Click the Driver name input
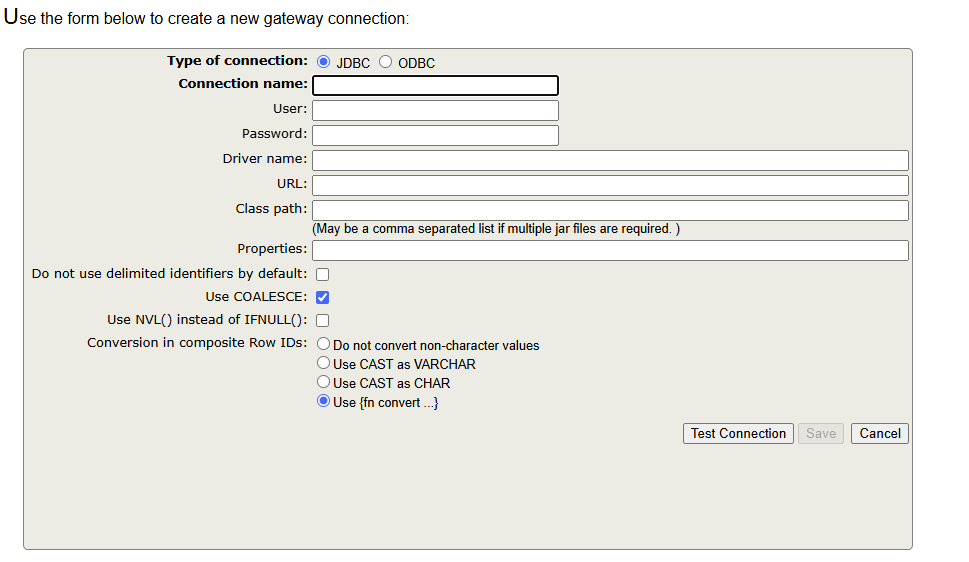 tap(610, 160)
